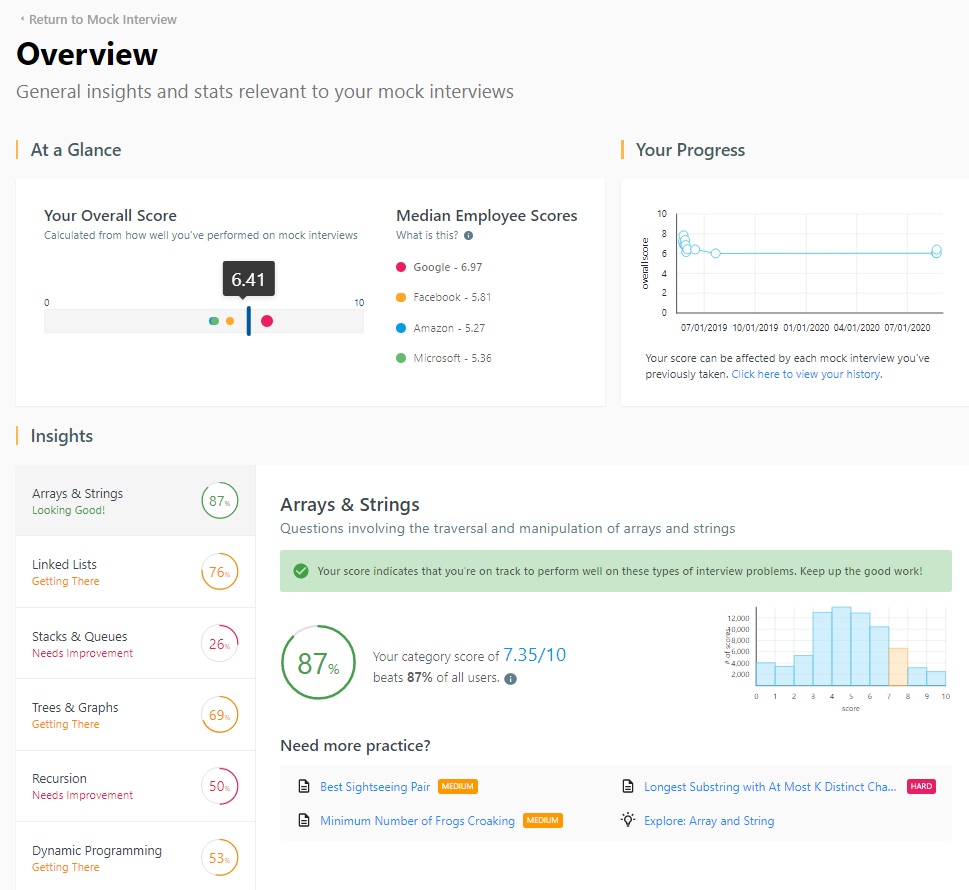
Task: Click the MEDIUM badge beside Best Sightseeing Pair
Action: coord(458,786)
